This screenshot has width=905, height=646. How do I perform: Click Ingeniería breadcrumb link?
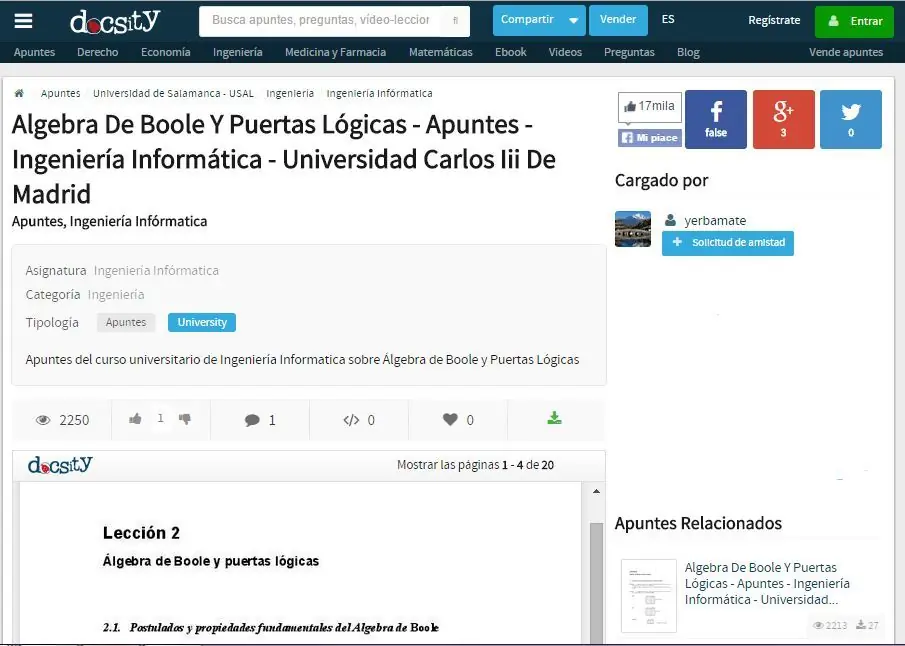pos(290,94)
